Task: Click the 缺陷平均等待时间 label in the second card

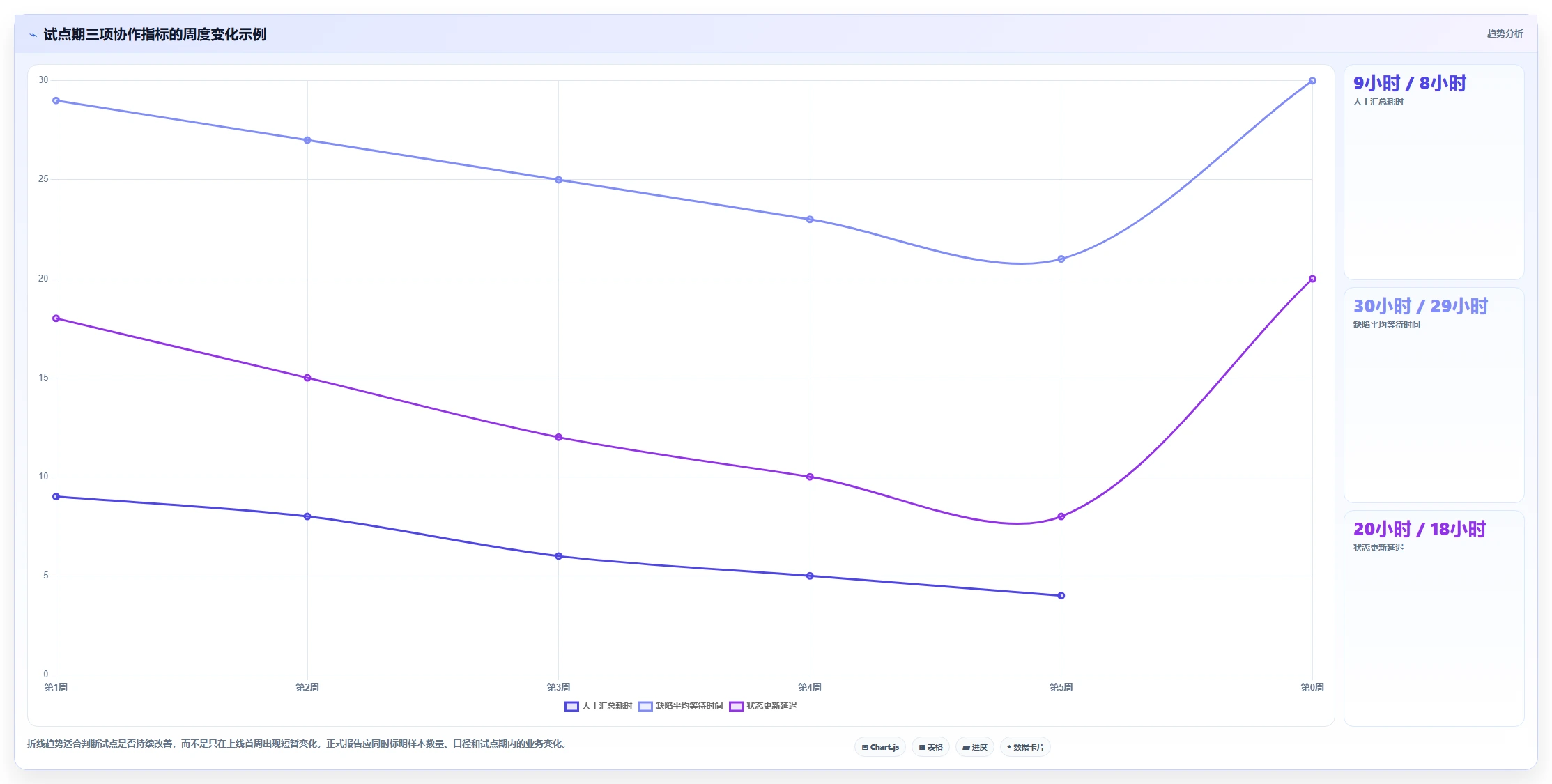Action: [x=1386, y=325]
